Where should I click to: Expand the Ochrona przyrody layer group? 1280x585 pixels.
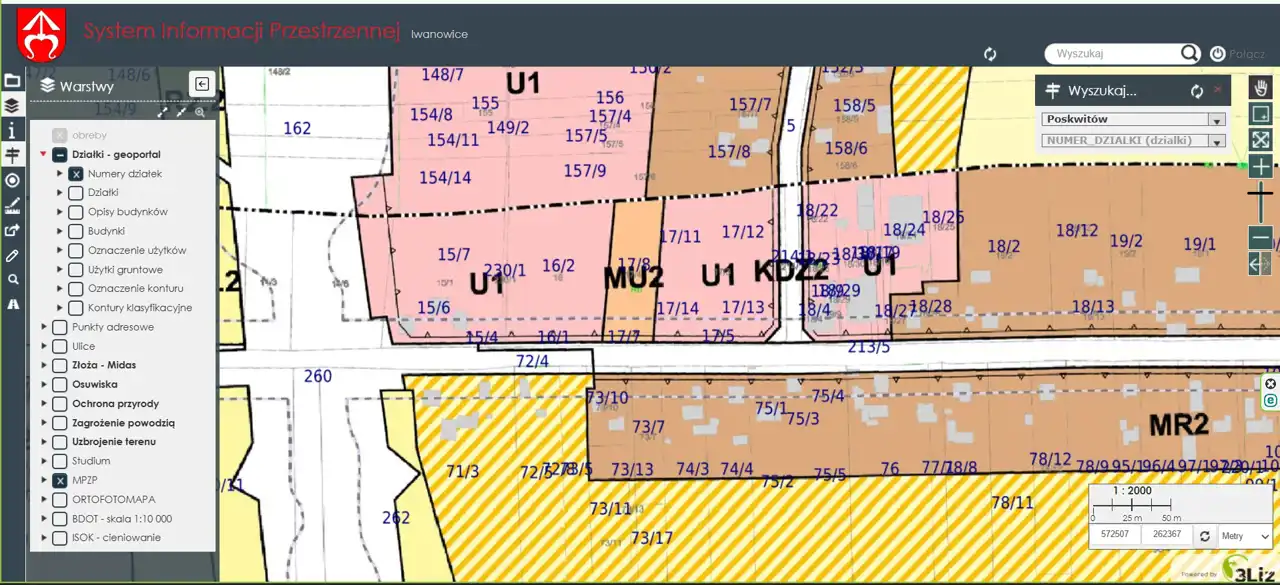(x=44, y=404)
